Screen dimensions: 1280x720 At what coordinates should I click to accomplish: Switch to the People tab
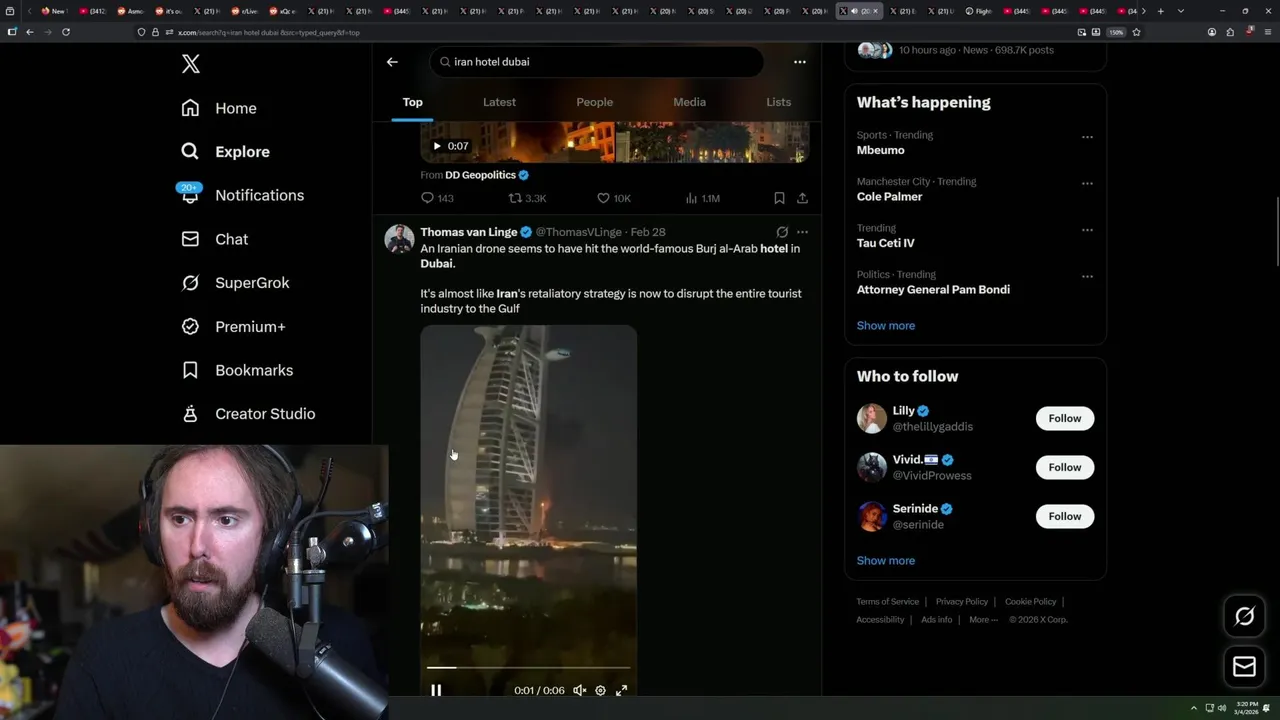pyautogui.click(x=594, y=102)
